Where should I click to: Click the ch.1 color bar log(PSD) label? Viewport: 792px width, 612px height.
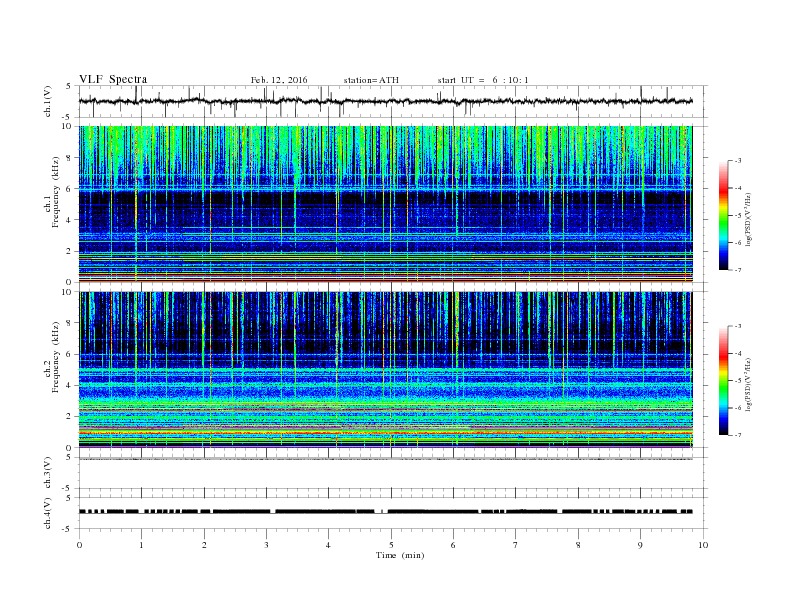click(748, 220)
